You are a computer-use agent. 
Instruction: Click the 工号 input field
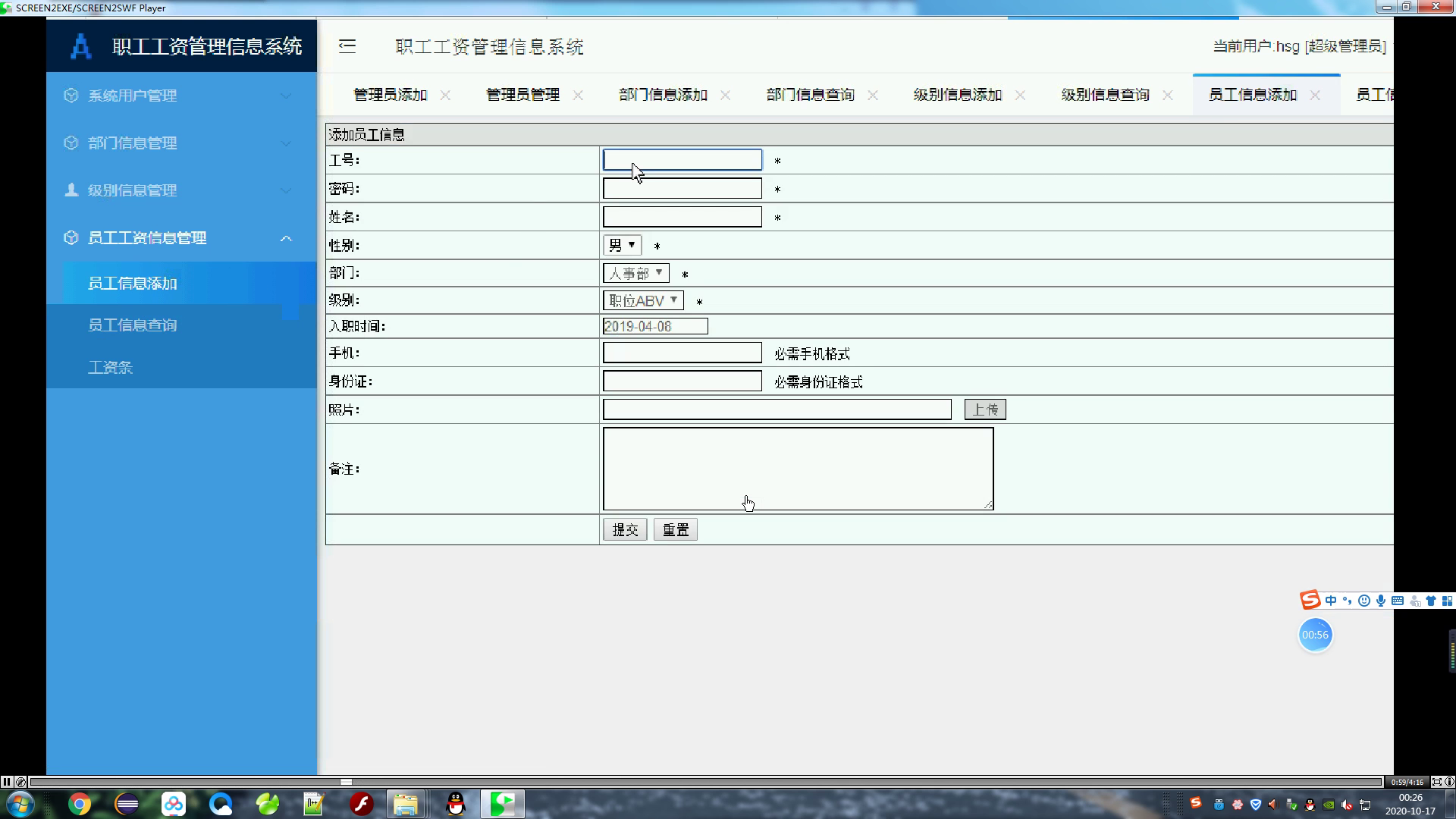click(682, 159)
